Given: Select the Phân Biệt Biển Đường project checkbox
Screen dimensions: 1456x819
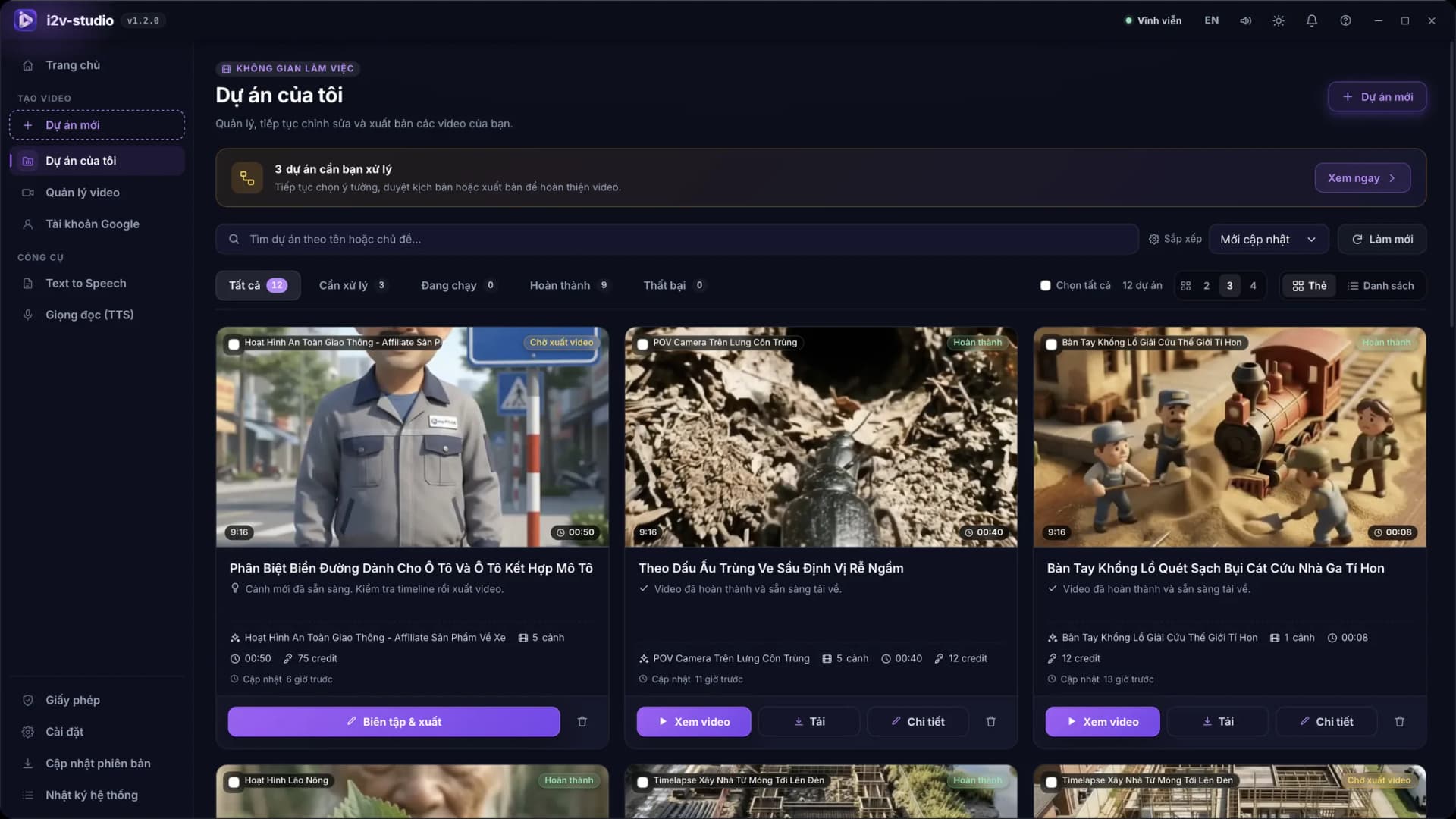Looking at the screenshot, I should (x=234, y=344).
